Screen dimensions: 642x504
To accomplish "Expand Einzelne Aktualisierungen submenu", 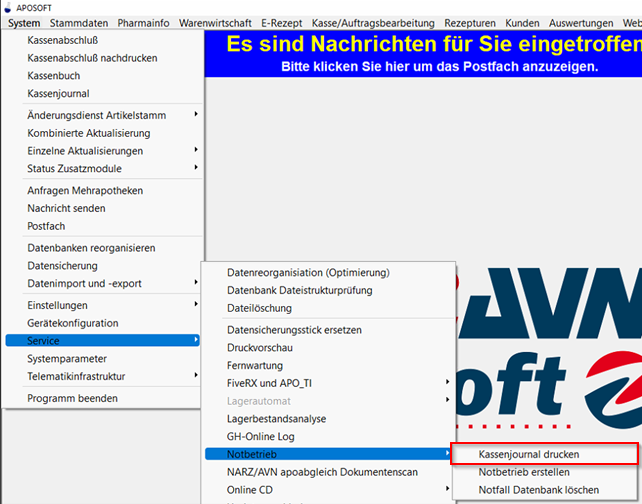I will coord(102,151).
